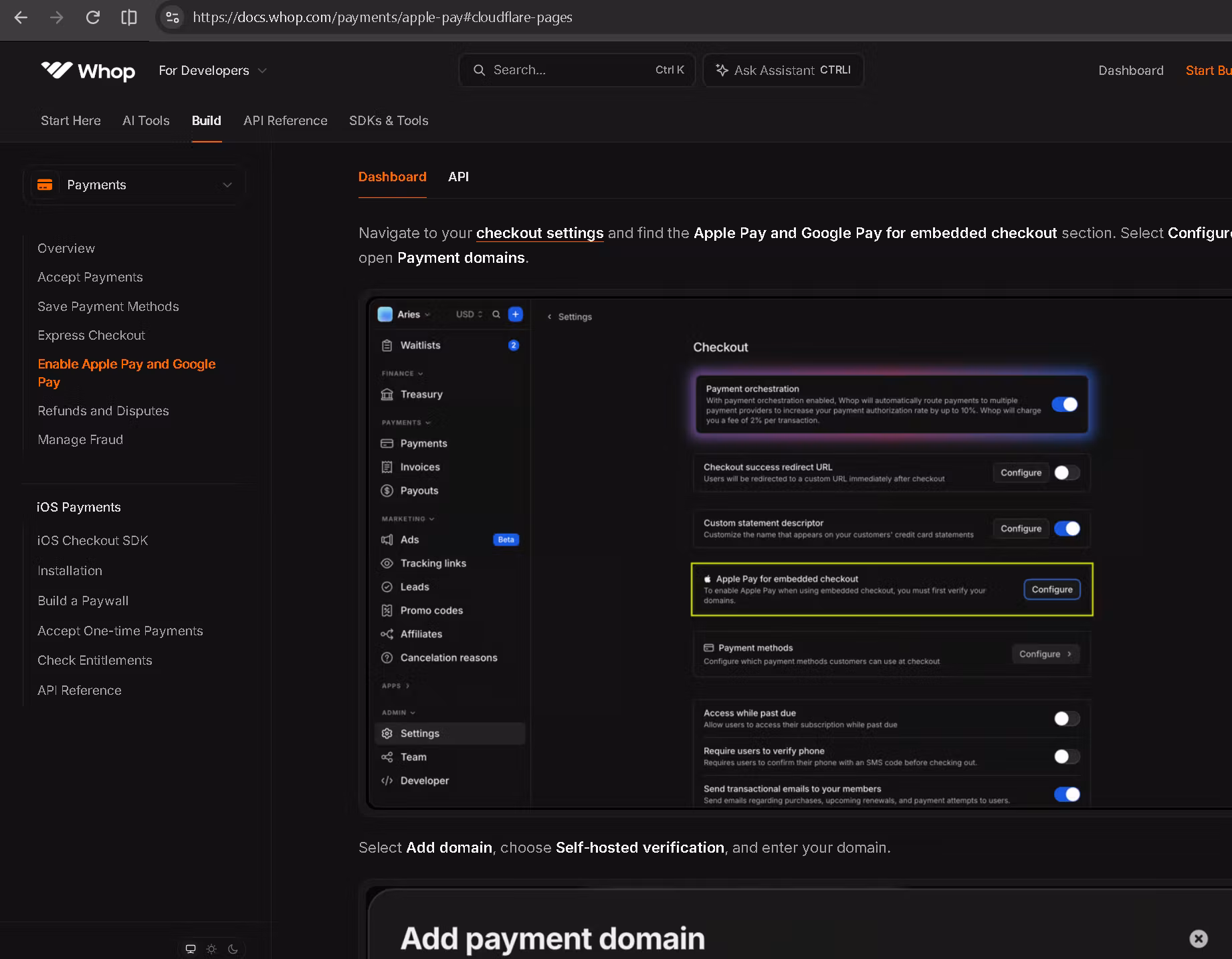Collapse the MARKETING section in the screenshot

[408, 519]
